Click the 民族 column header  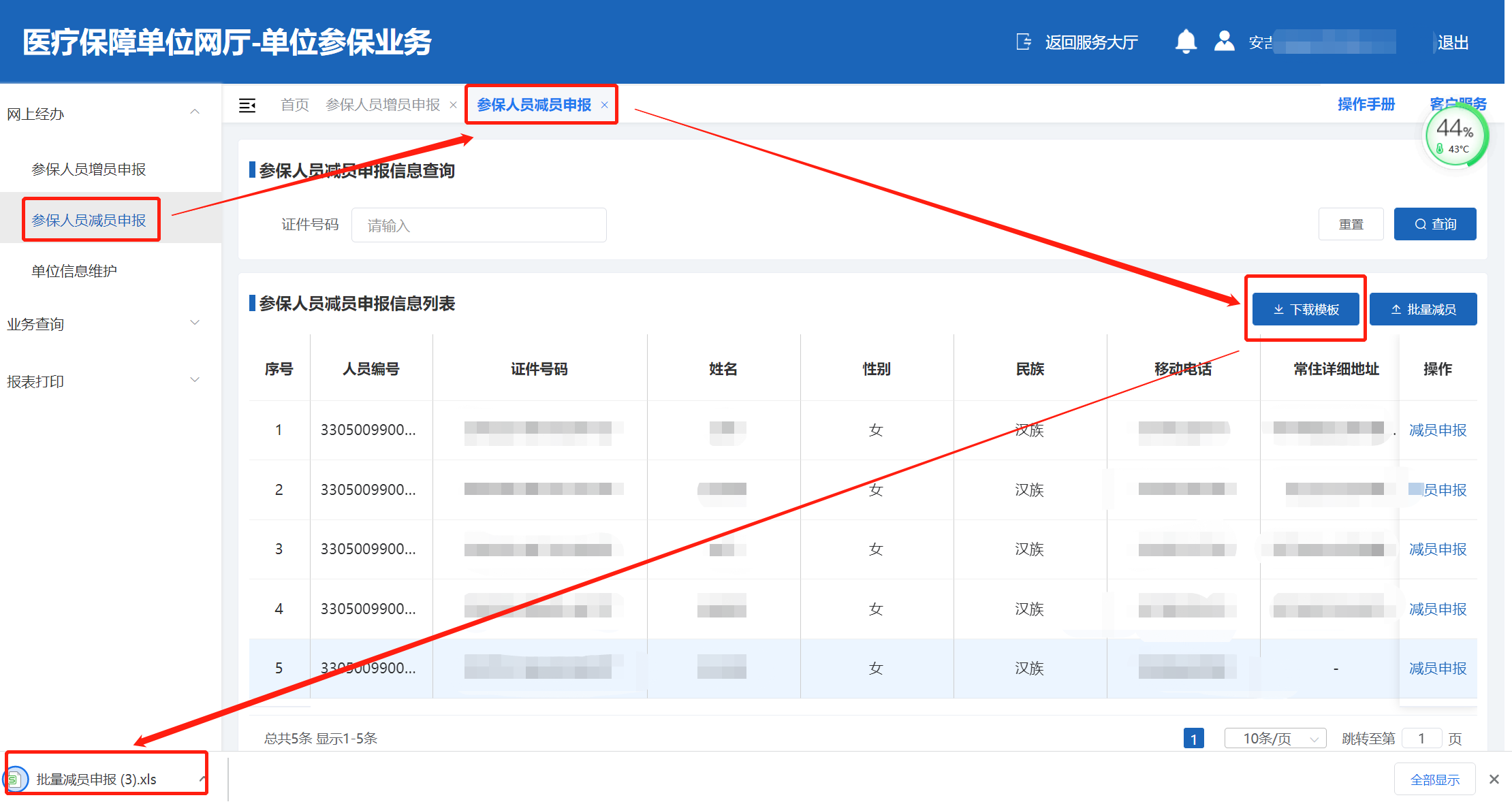[1030, 369]
